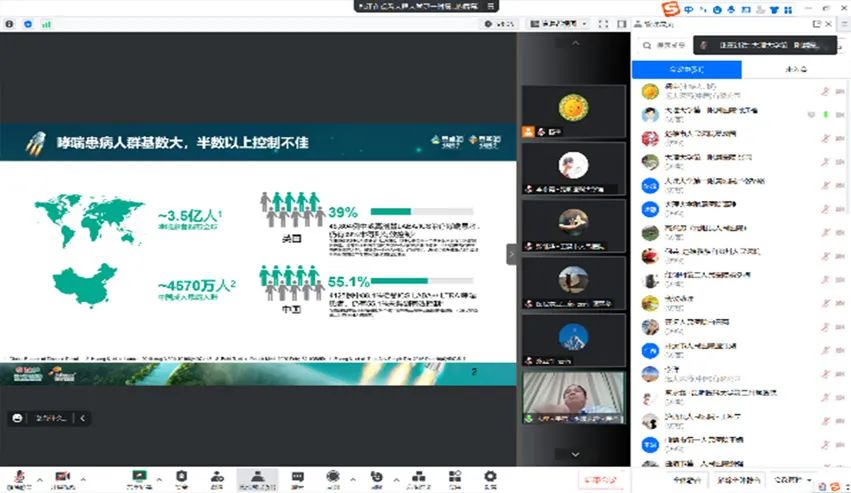This screenshot has width=851, height=493.
Task: Open the view layout dropdown at top
Action: 560,23
